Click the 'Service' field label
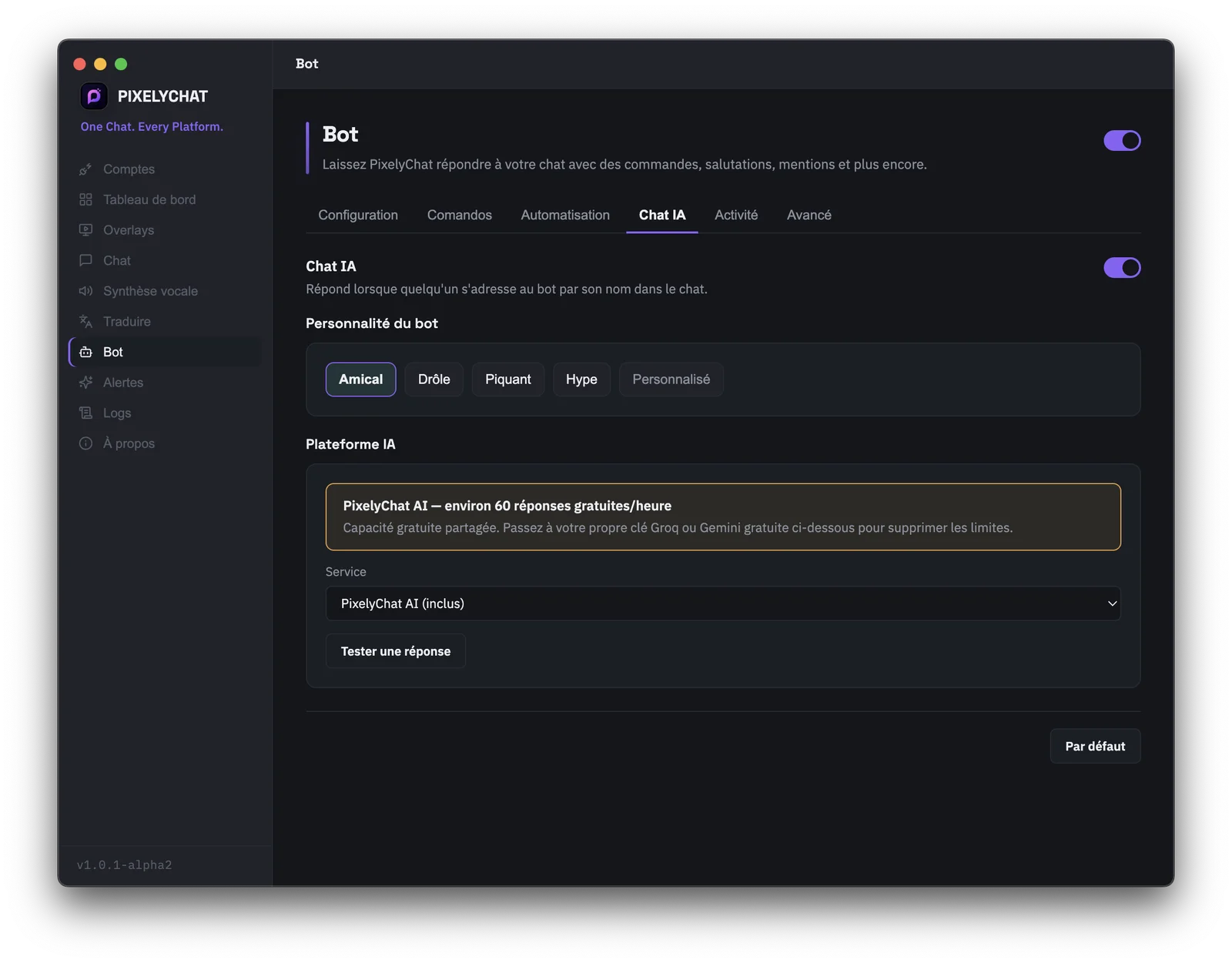Image resolution: width=1232 pixels, height=963 pixels. (x=346, y=572)
